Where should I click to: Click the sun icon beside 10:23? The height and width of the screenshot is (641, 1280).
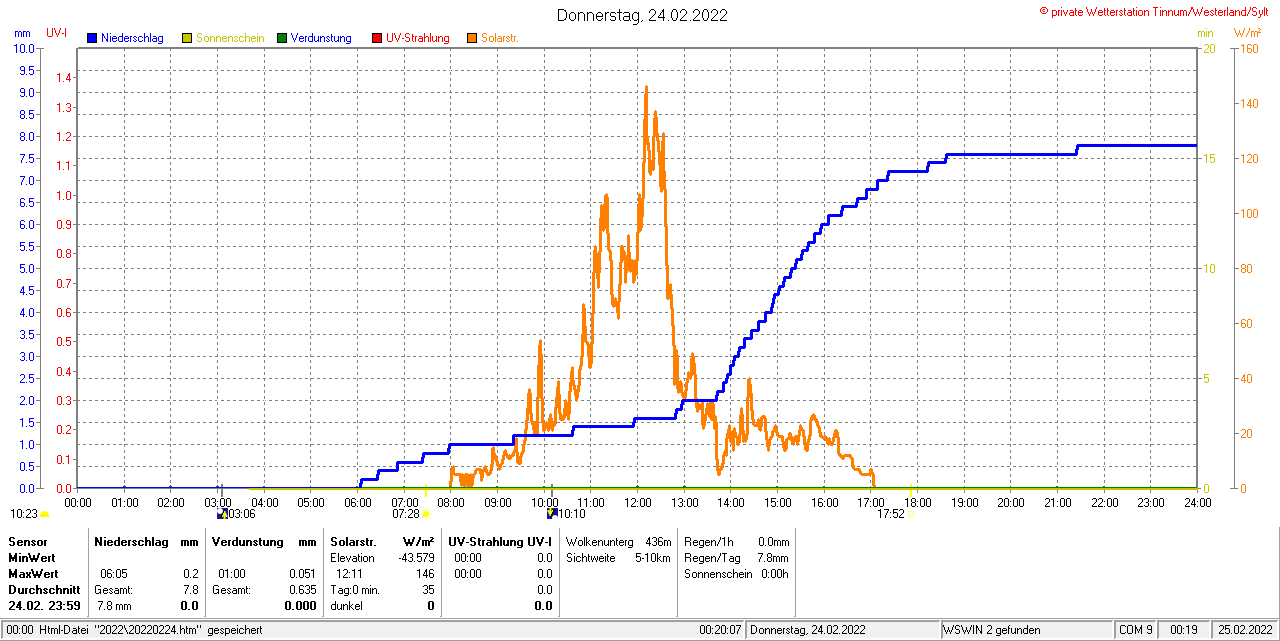44,514
